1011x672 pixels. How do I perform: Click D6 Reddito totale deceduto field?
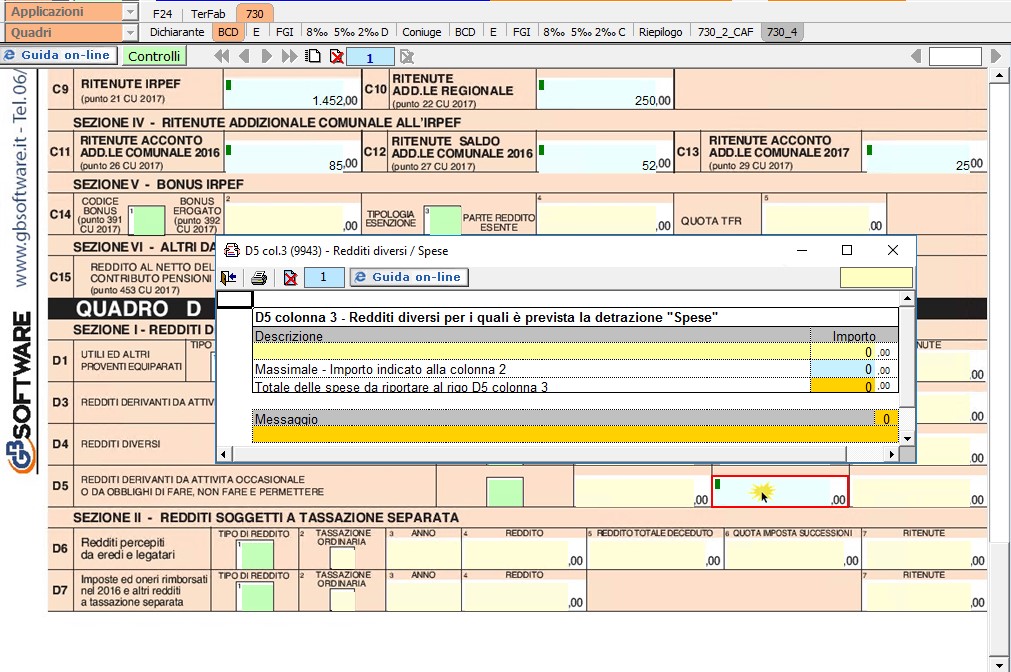[x=655, y=554]
